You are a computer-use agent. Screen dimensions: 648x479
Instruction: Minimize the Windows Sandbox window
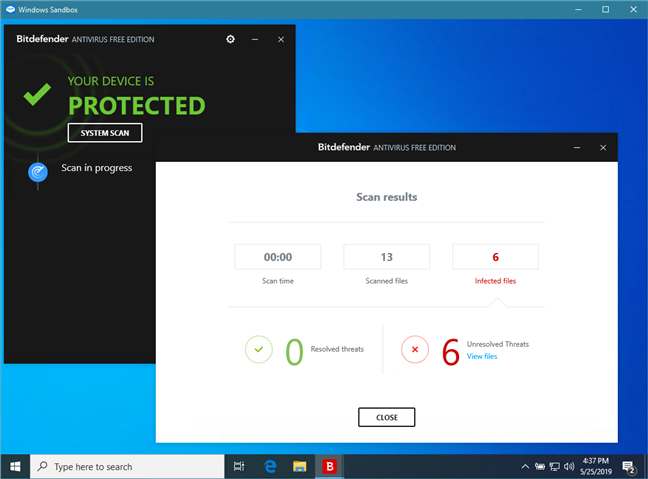click(x=578, y=9)
